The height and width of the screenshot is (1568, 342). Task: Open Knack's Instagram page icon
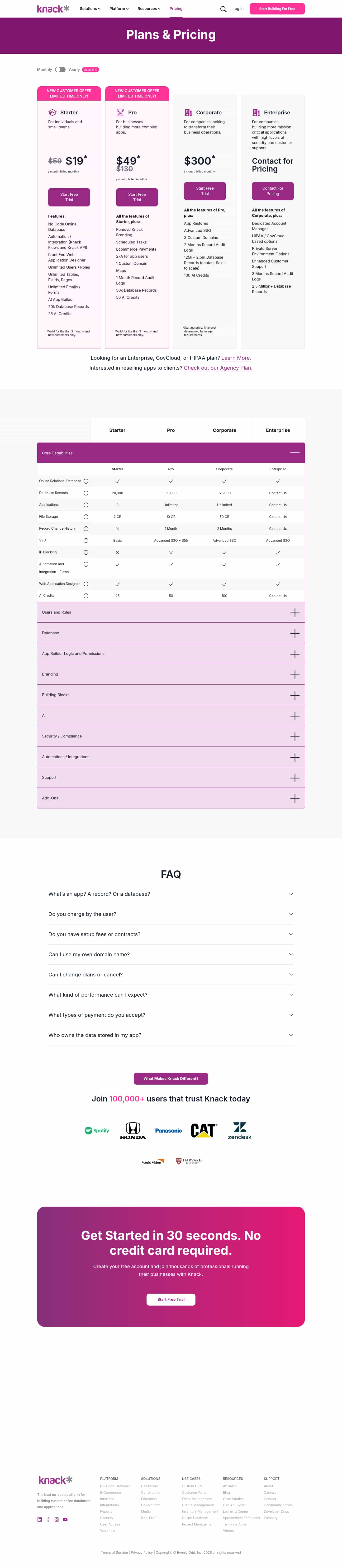(57, 1519)
